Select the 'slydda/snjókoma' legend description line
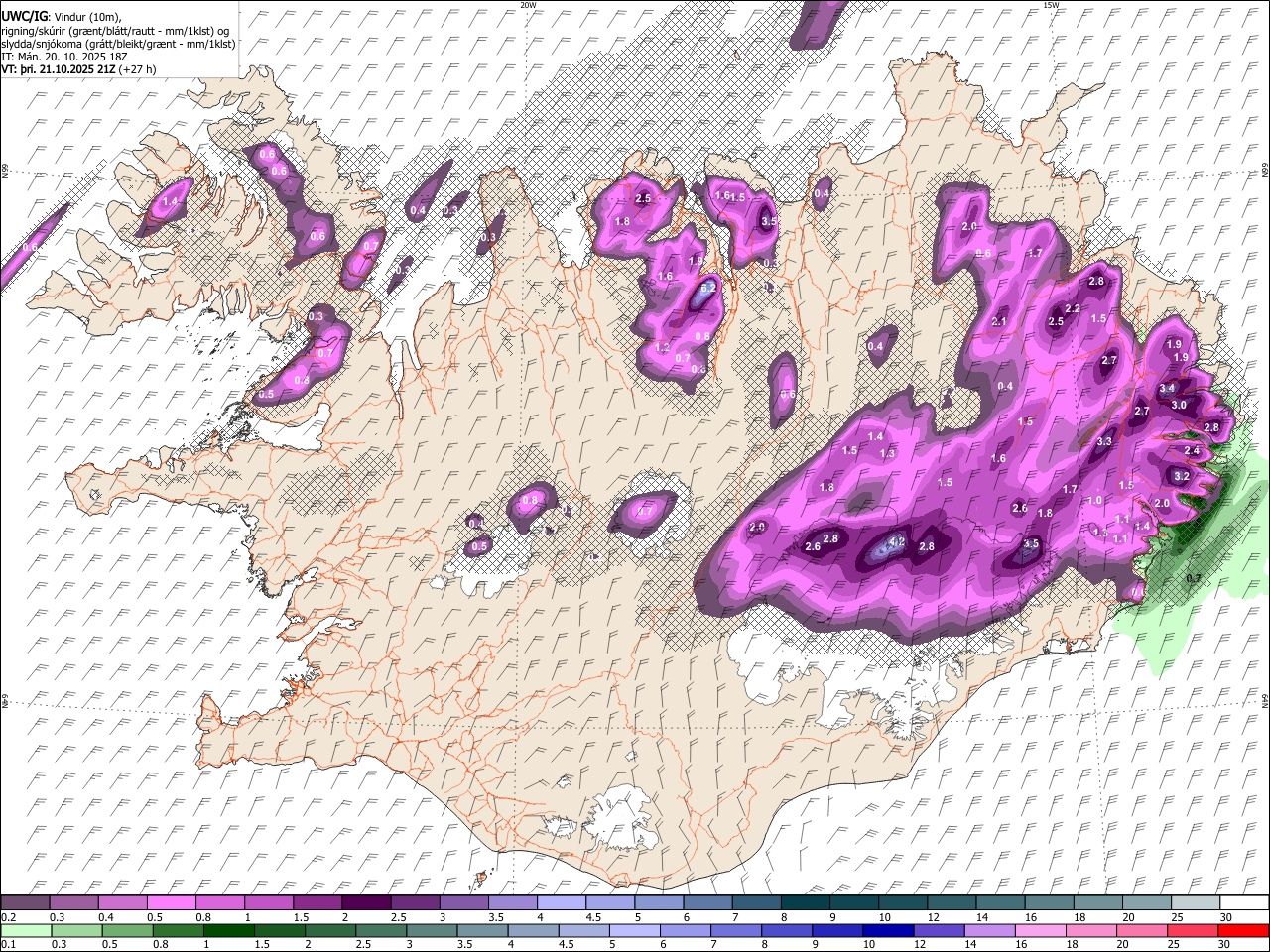The image size is (1270, 952). tap(118, 44)
